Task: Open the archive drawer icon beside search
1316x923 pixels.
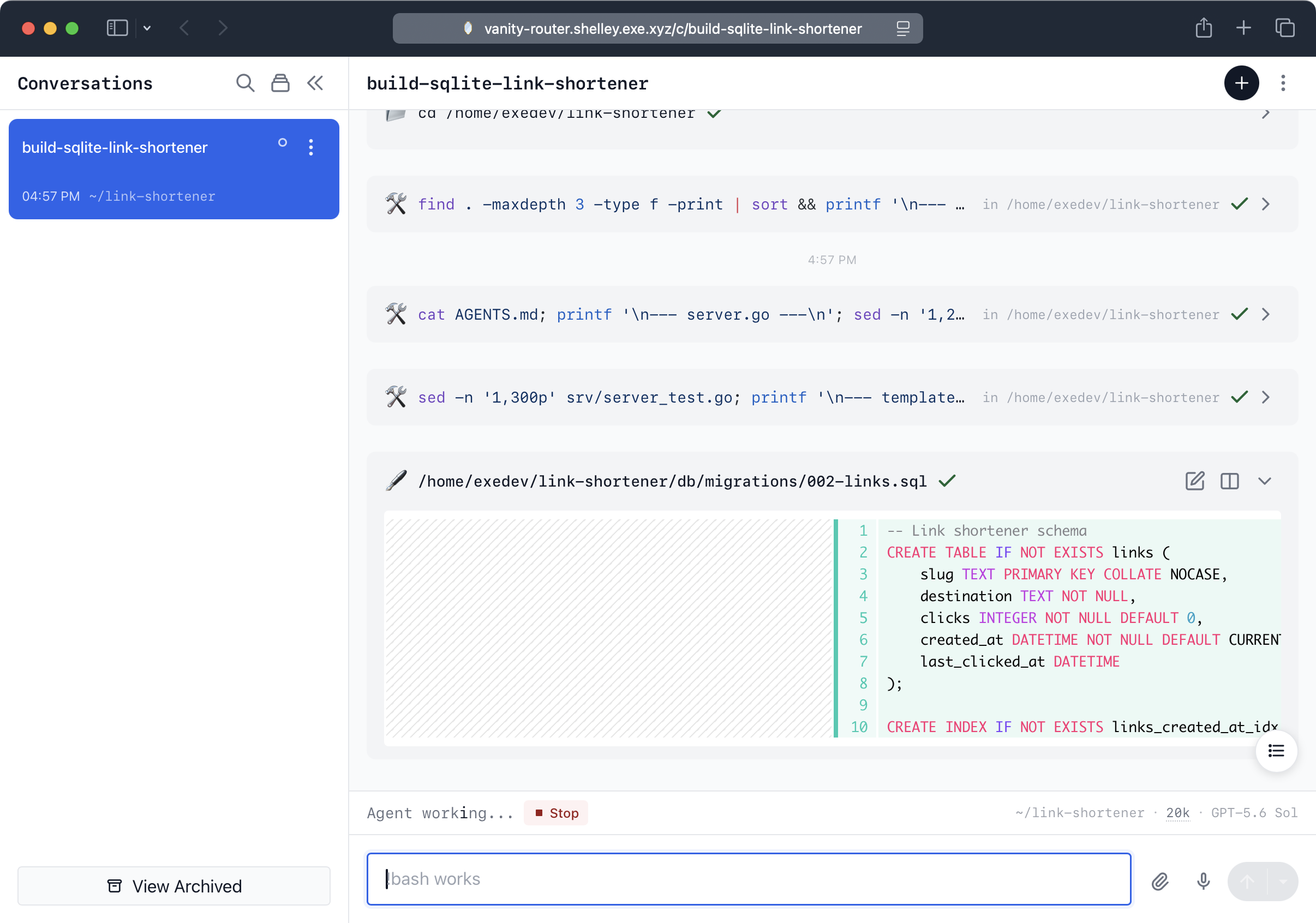Action: tap(280, 83)
